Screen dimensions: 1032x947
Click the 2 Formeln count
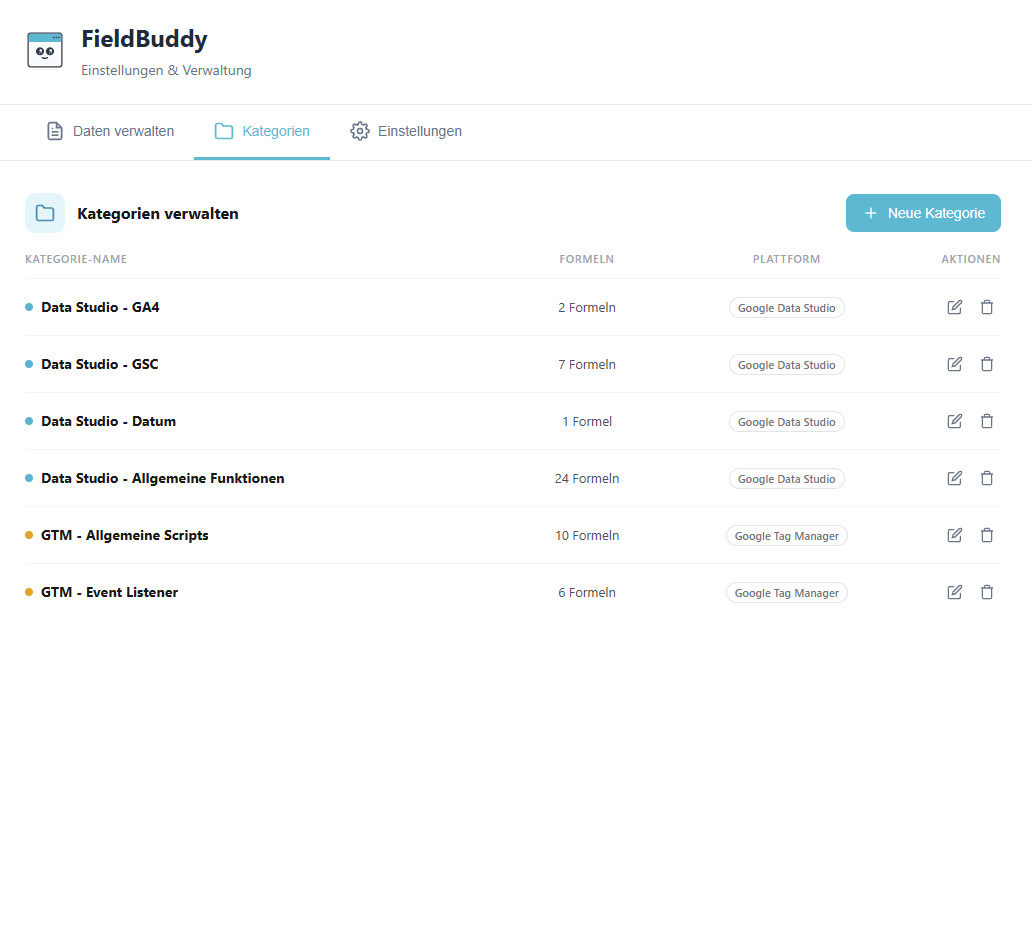587,307
